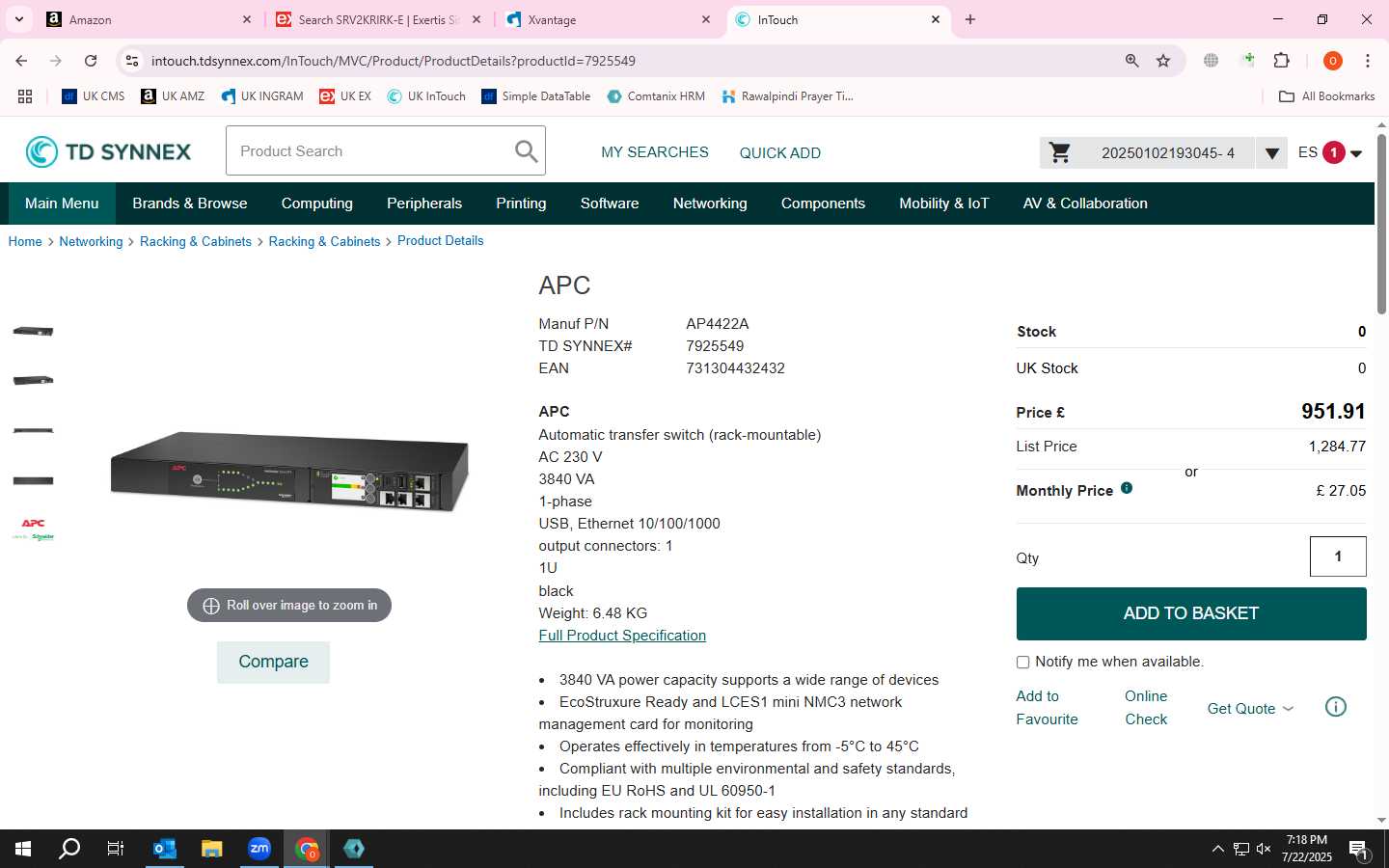Expand the Get Quote dropdown

1250,708
